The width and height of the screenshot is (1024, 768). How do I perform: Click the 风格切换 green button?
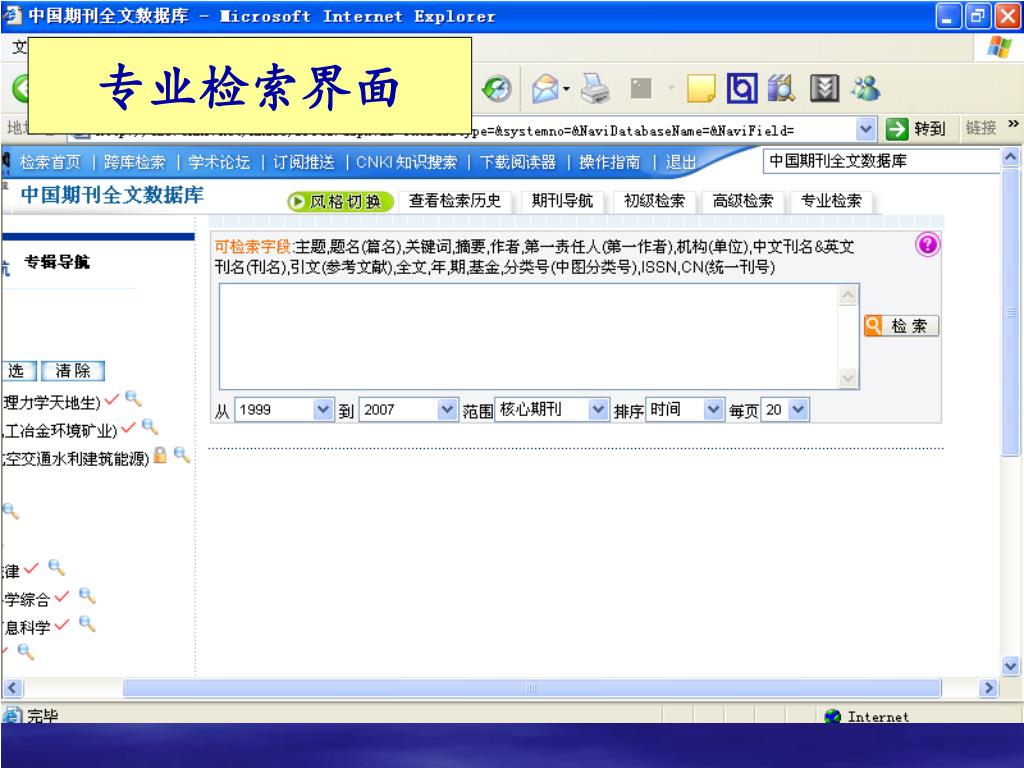tap(340, 201)
